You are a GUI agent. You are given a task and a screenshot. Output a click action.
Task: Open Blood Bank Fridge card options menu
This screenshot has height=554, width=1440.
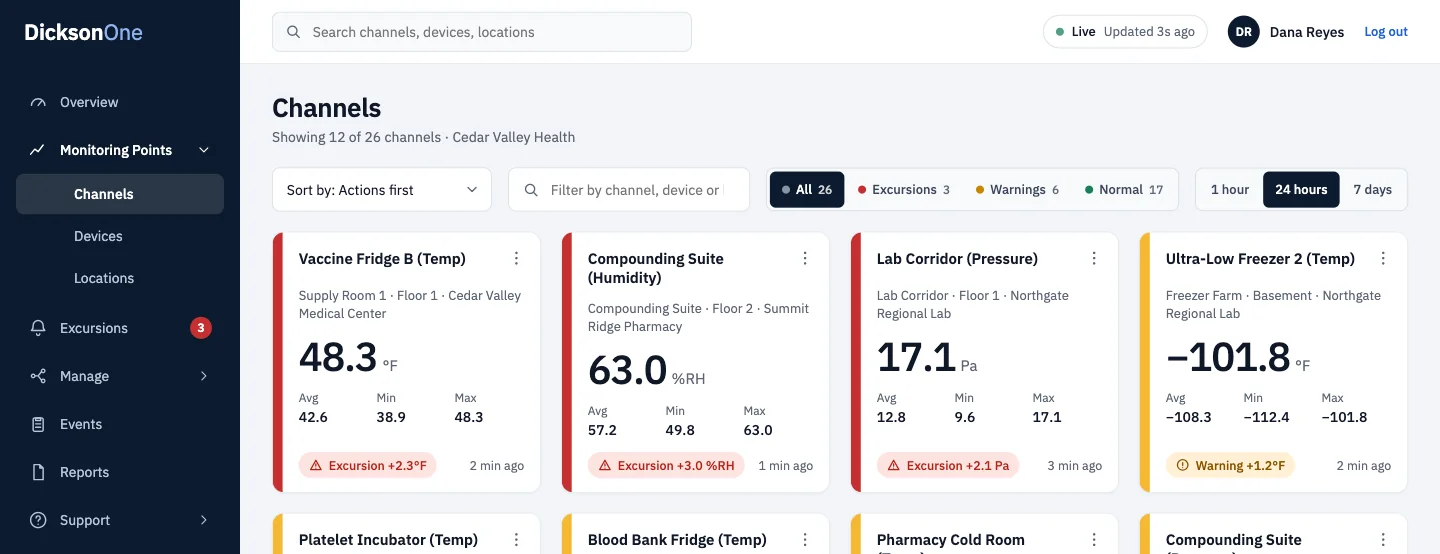[805, 540]
